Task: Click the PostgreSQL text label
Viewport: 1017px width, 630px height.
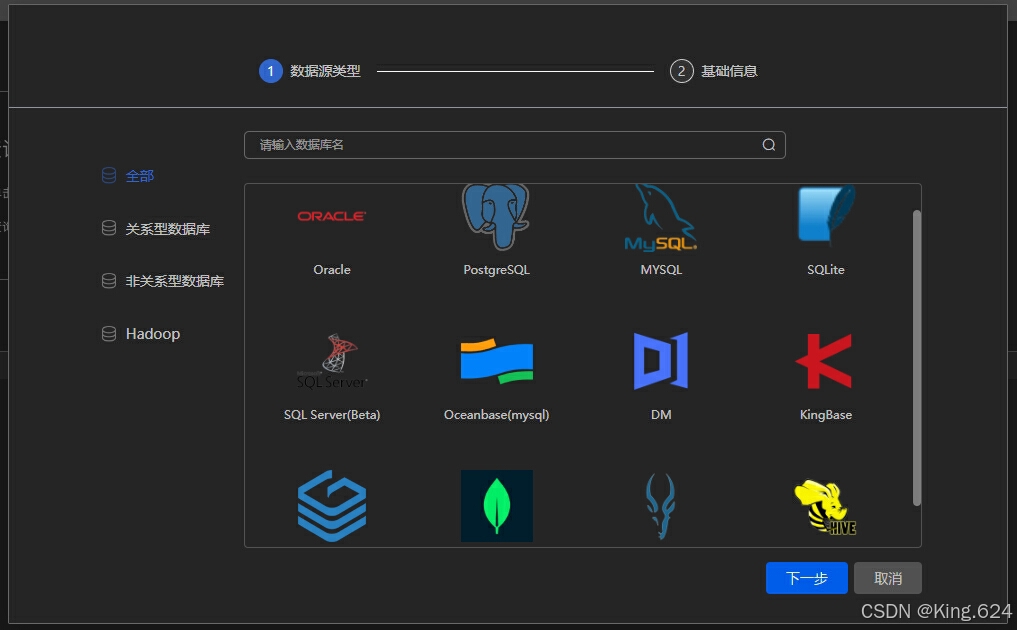Action: click(496, 270)
